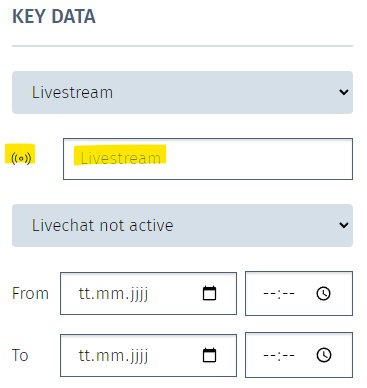Focus the Livestream name text field
Viewport: 367px width, 388px height.
coord(208,159)
